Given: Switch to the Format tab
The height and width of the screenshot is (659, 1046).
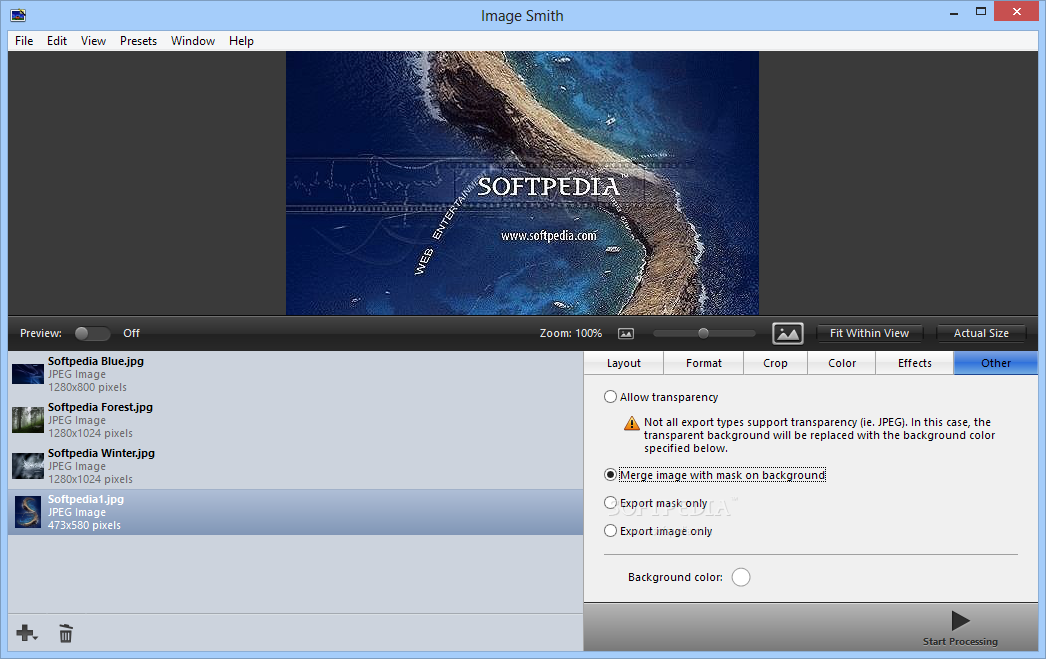Looking at the screenshot, I should coord(704,363).
